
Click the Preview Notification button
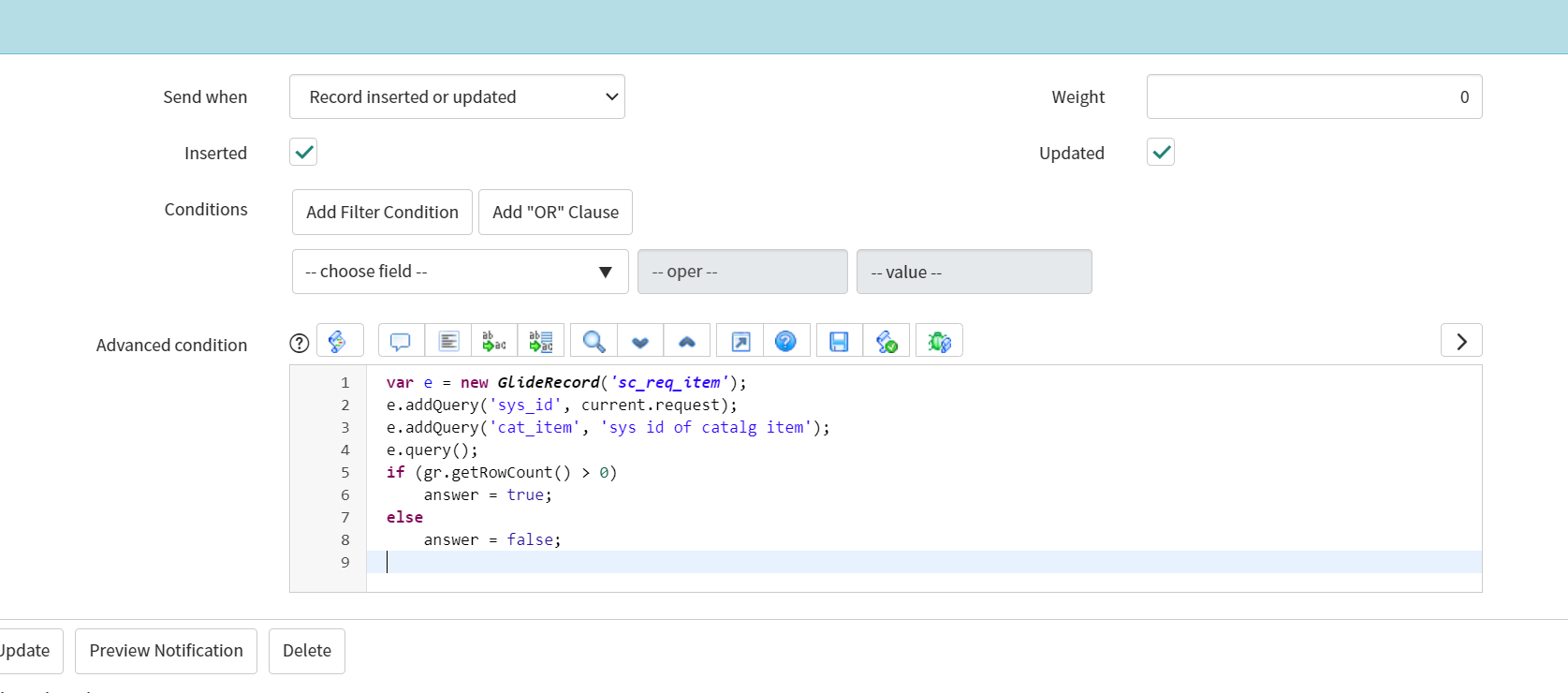click(166, 651)
